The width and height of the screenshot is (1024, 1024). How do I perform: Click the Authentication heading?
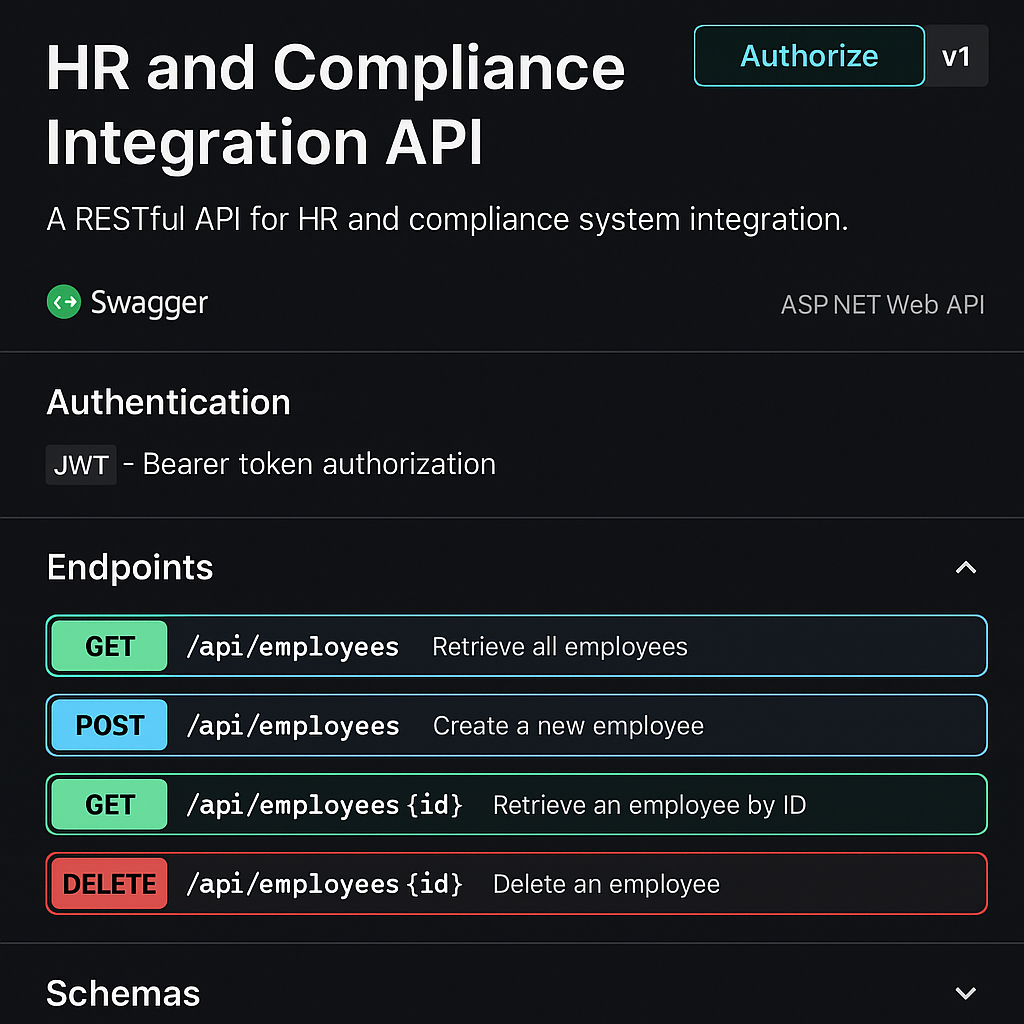click(x=168, y=402)
